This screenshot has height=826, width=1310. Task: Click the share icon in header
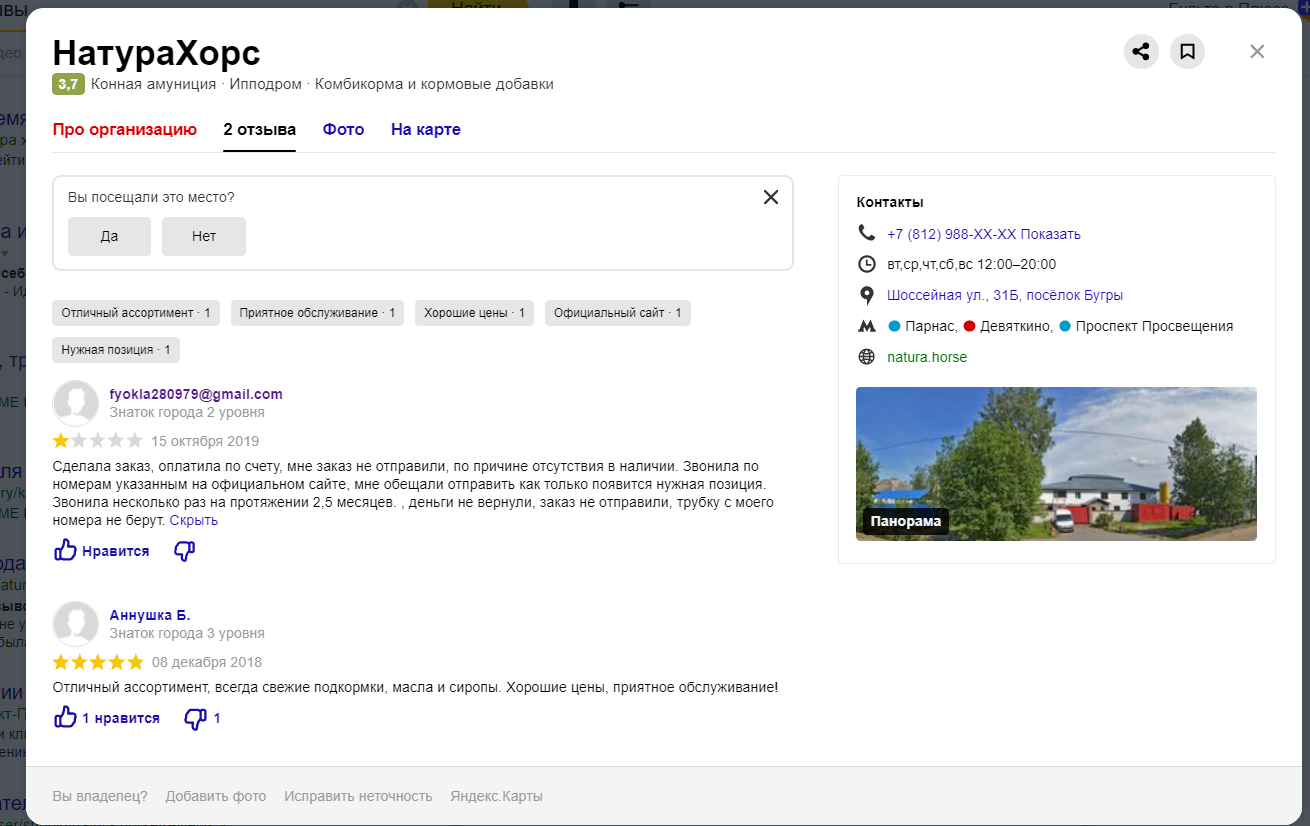pyautogui.click(x=1141, y=52)
